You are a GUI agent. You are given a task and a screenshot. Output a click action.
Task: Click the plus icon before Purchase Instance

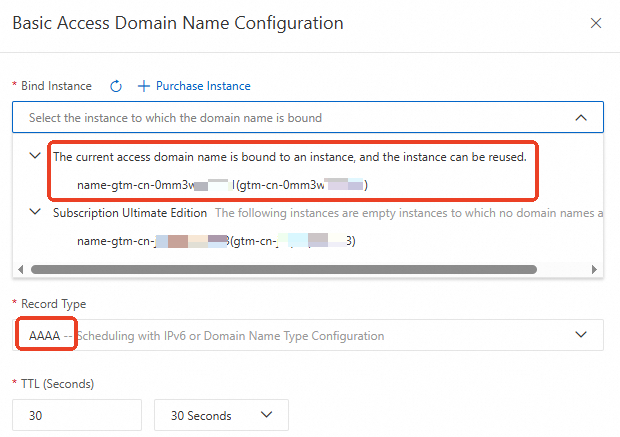pyautogui.click(x=144, y=86)
